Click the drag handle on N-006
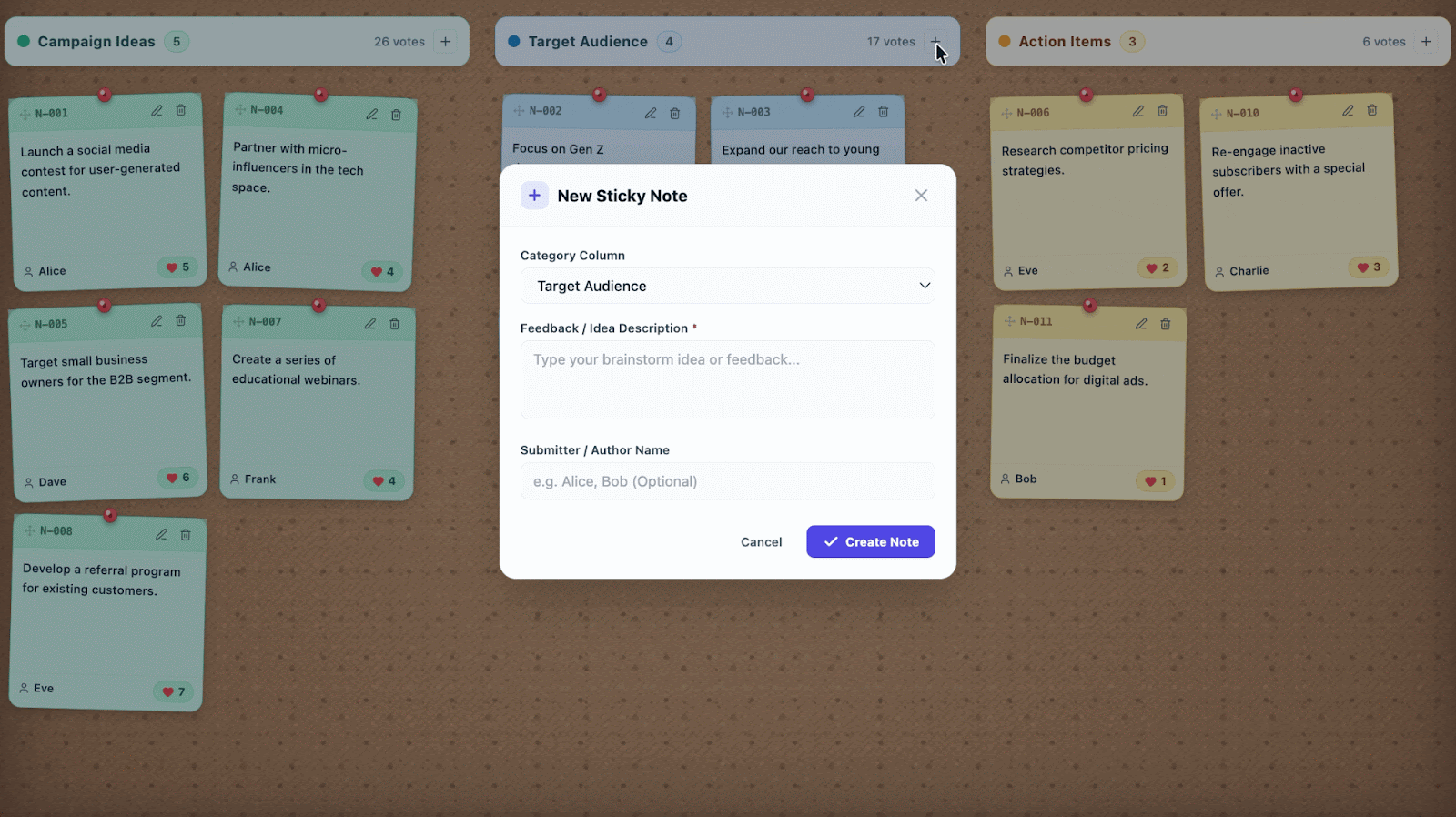Screen dimensions: 1456x817 tap(1006, 114)
